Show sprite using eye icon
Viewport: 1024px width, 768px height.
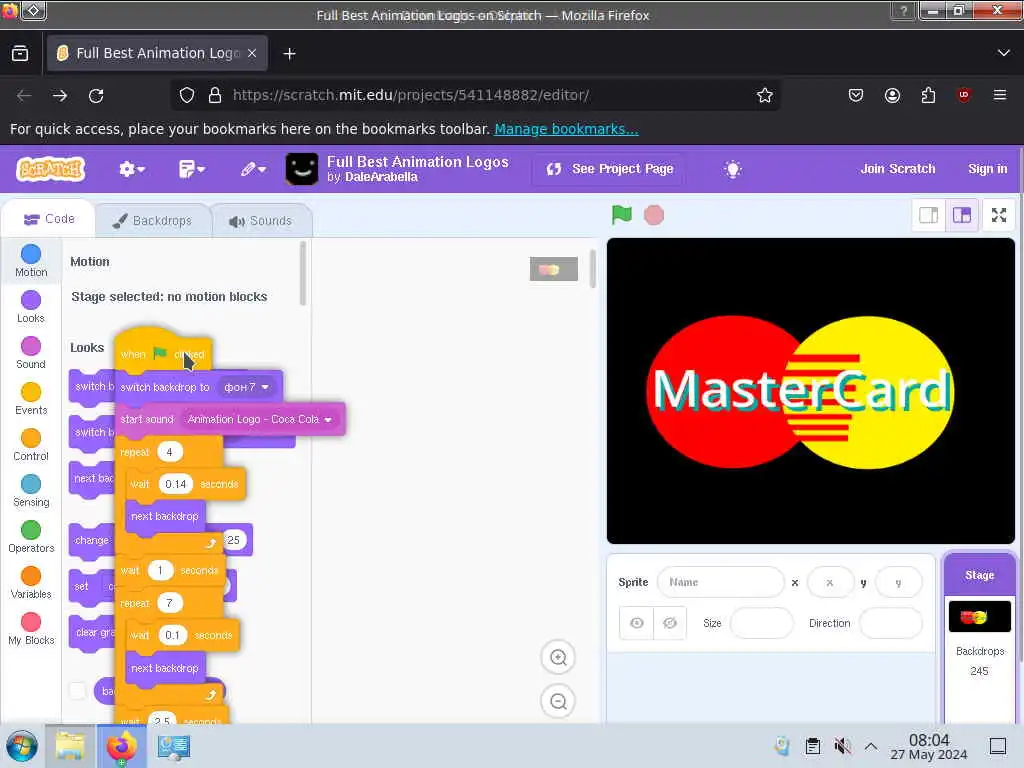tap(636, 623)
